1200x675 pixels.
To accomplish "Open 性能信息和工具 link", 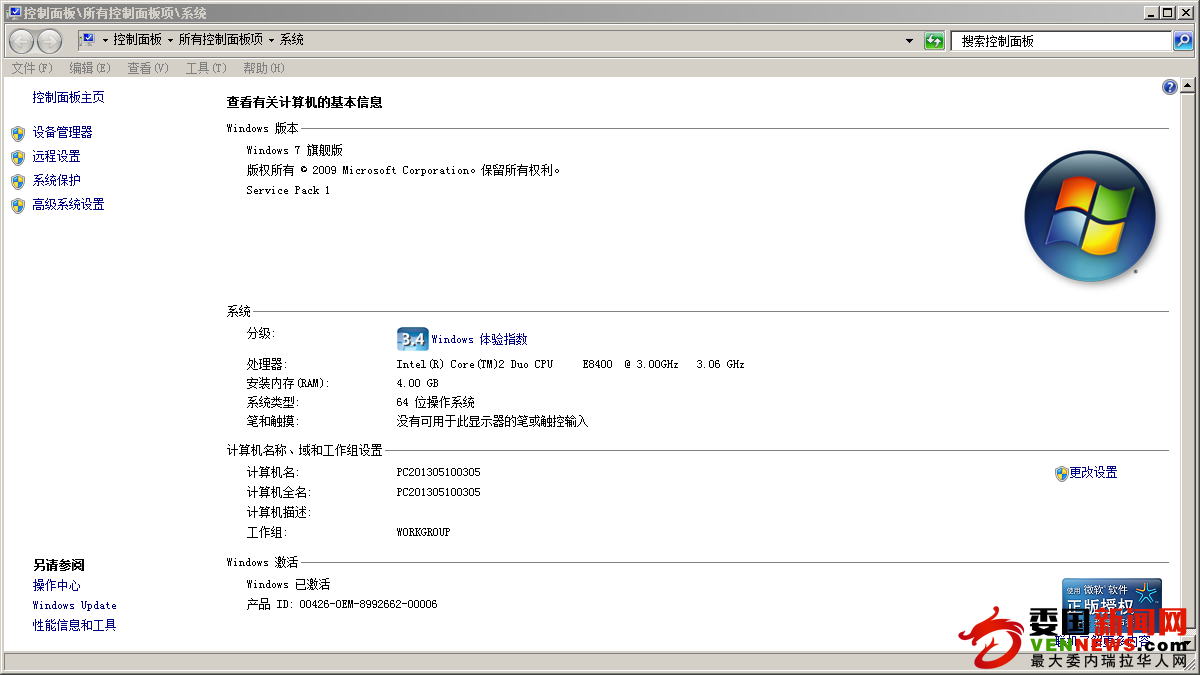I will (74, 625).
